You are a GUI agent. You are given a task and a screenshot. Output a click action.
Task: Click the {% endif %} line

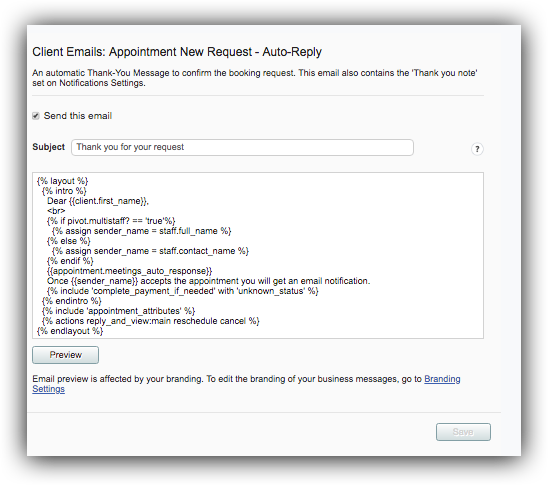click(x=70, y=261)
